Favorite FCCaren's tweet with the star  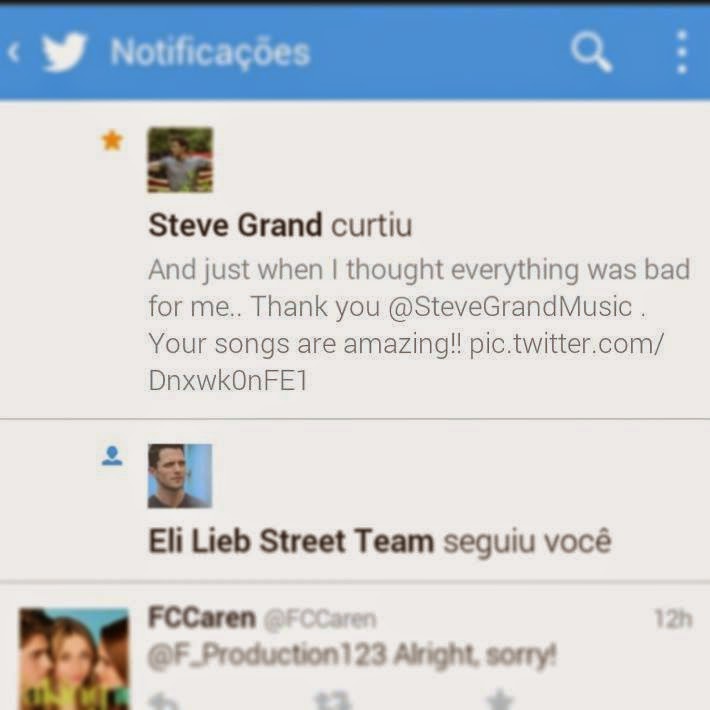click(x=500, y=699)
